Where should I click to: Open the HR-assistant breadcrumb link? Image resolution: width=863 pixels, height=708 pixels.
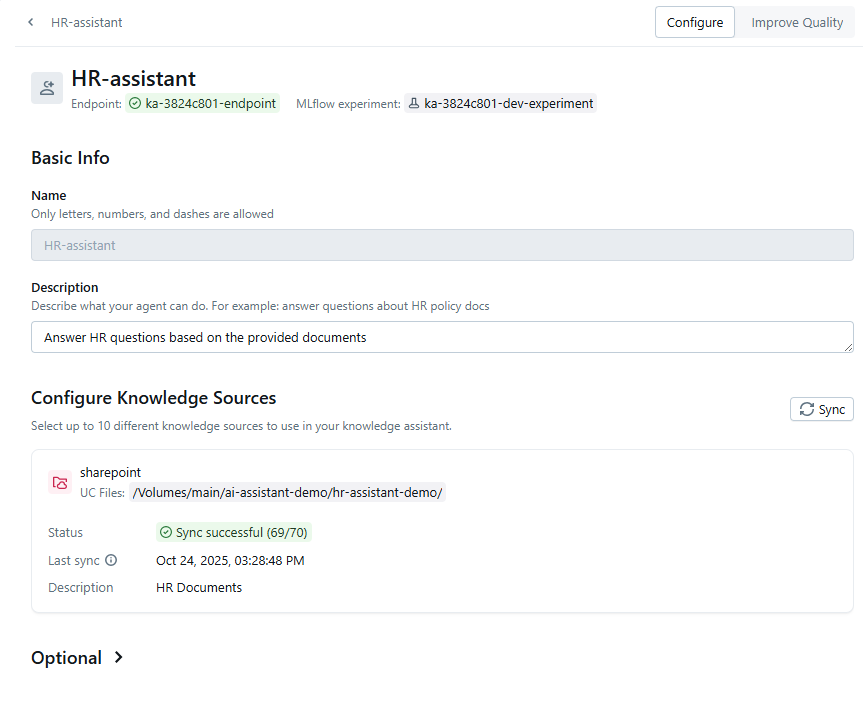coord(86,22)
